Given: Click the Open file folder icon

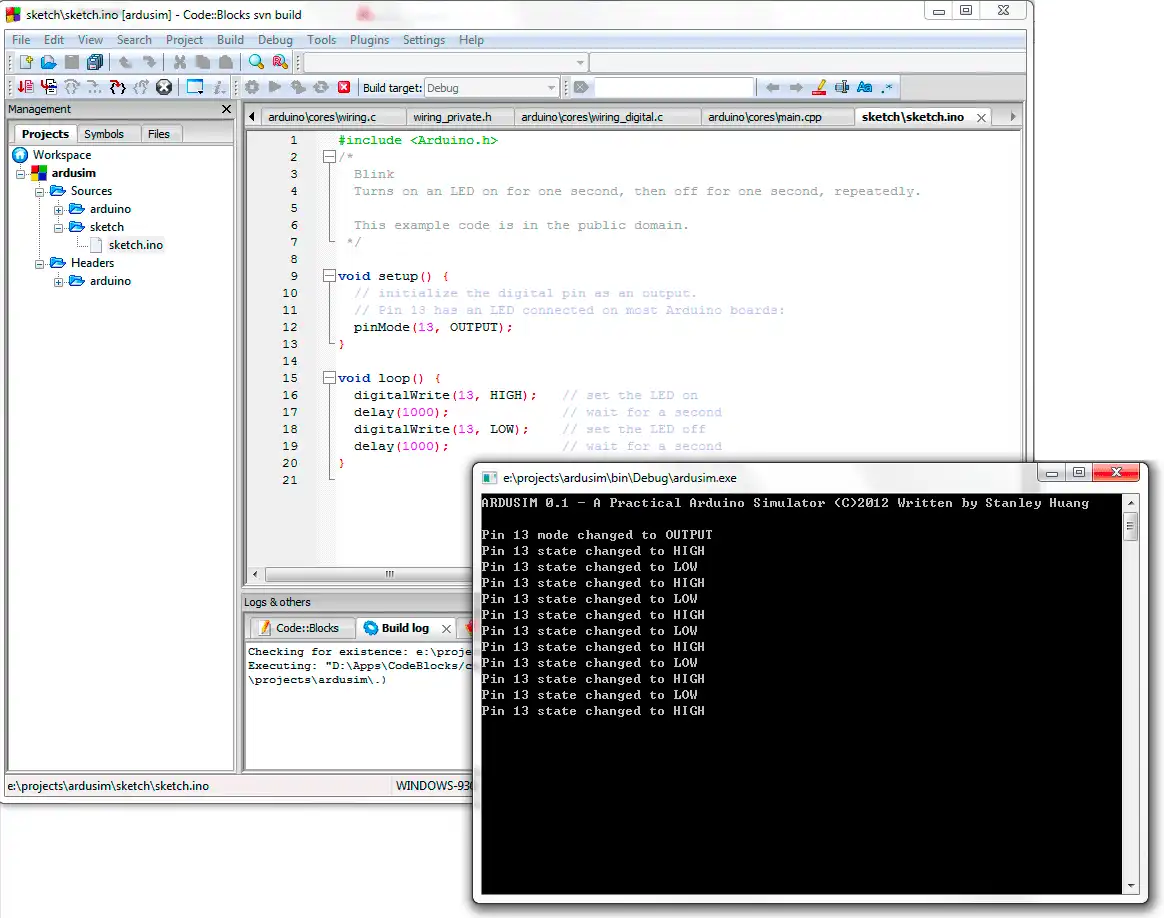Looking at the screenshot, I should (x=48, y=62).
